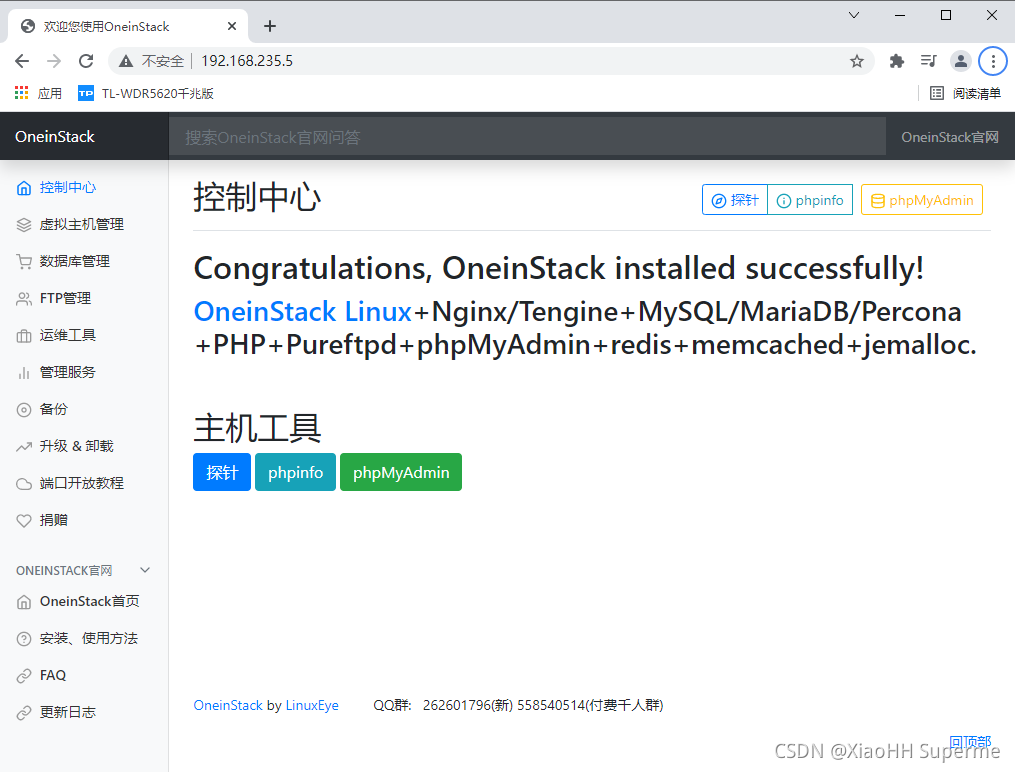Click the disc icon beside 备份
Image resolution: width=1015 pixels, height=772 pixels.
pos(24,410)
